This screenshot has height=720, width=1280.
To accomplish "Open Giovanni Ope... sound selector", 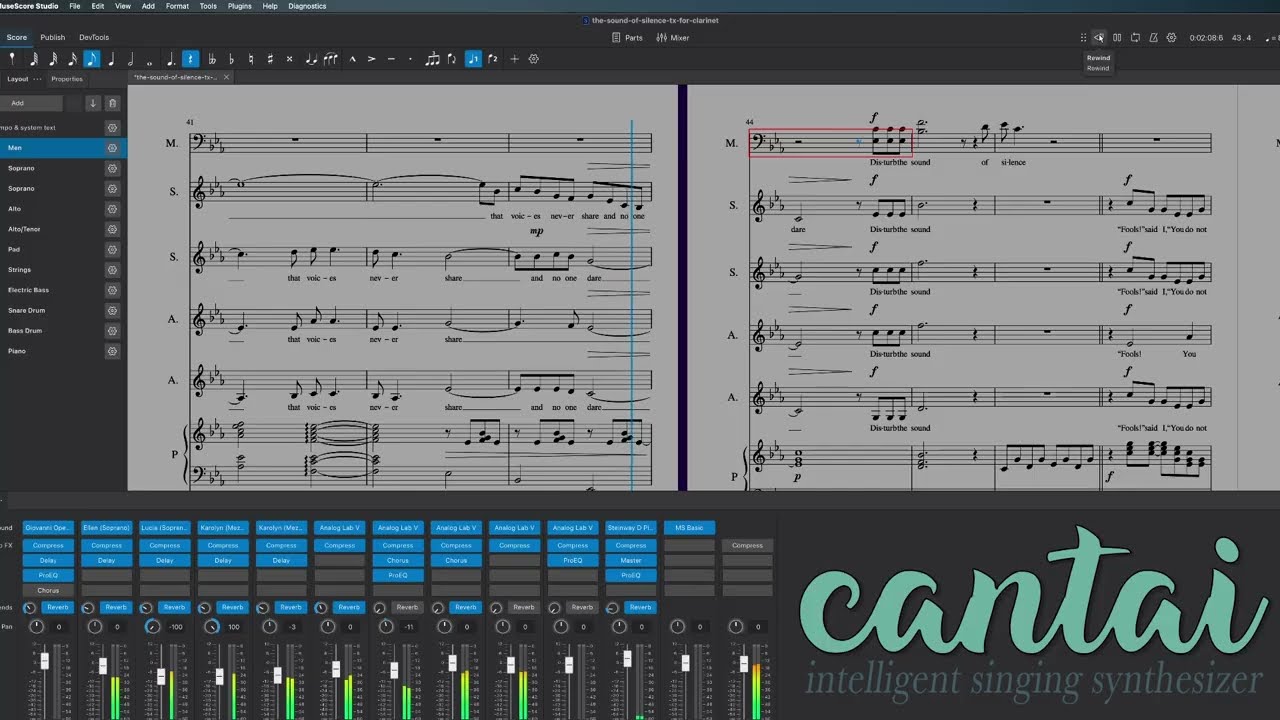I will click(48, 528).
